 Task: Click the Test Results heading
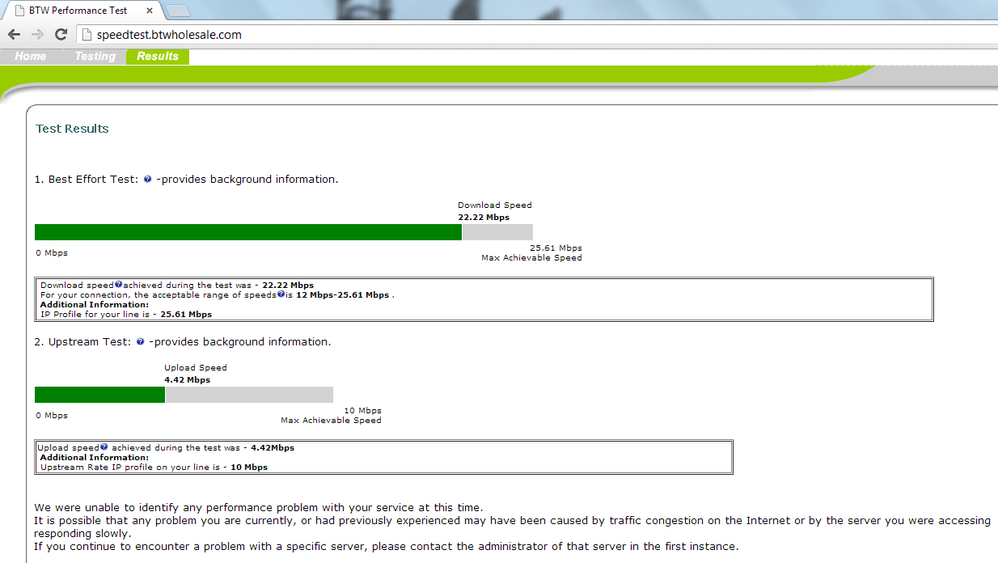[72, 129]
